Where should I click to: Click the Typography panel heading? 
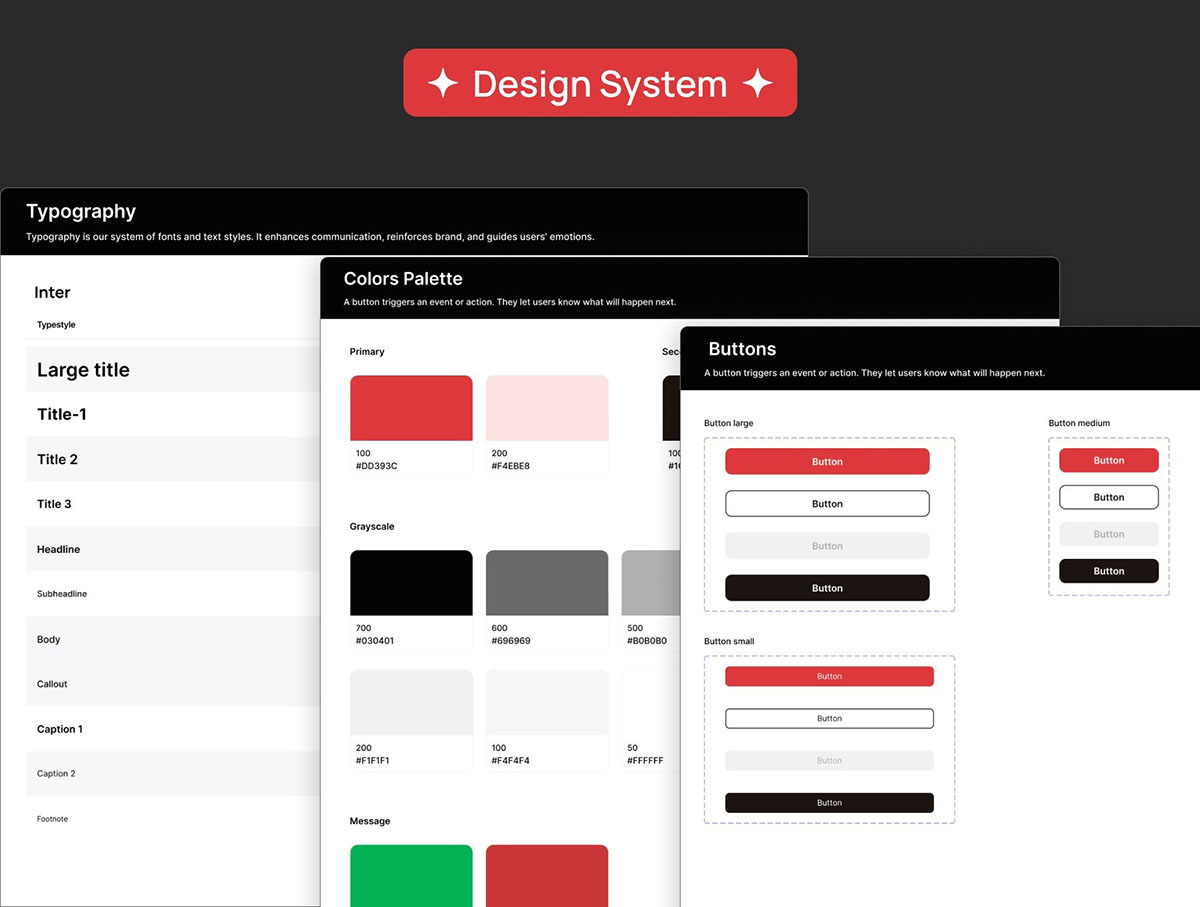click(x=81, y=211)
